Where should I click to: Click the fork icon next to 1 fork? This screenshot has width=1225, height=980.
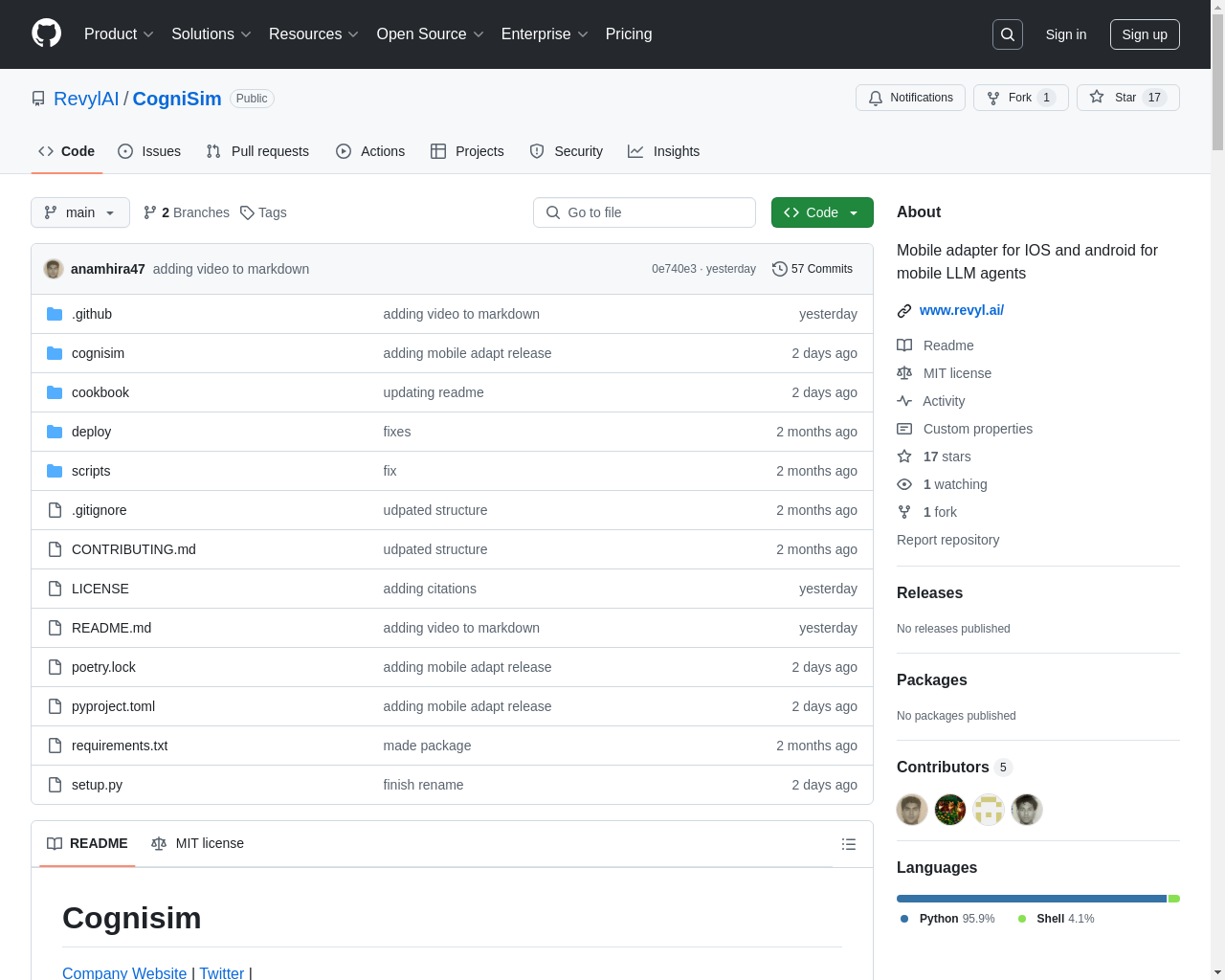coord(904,512)
